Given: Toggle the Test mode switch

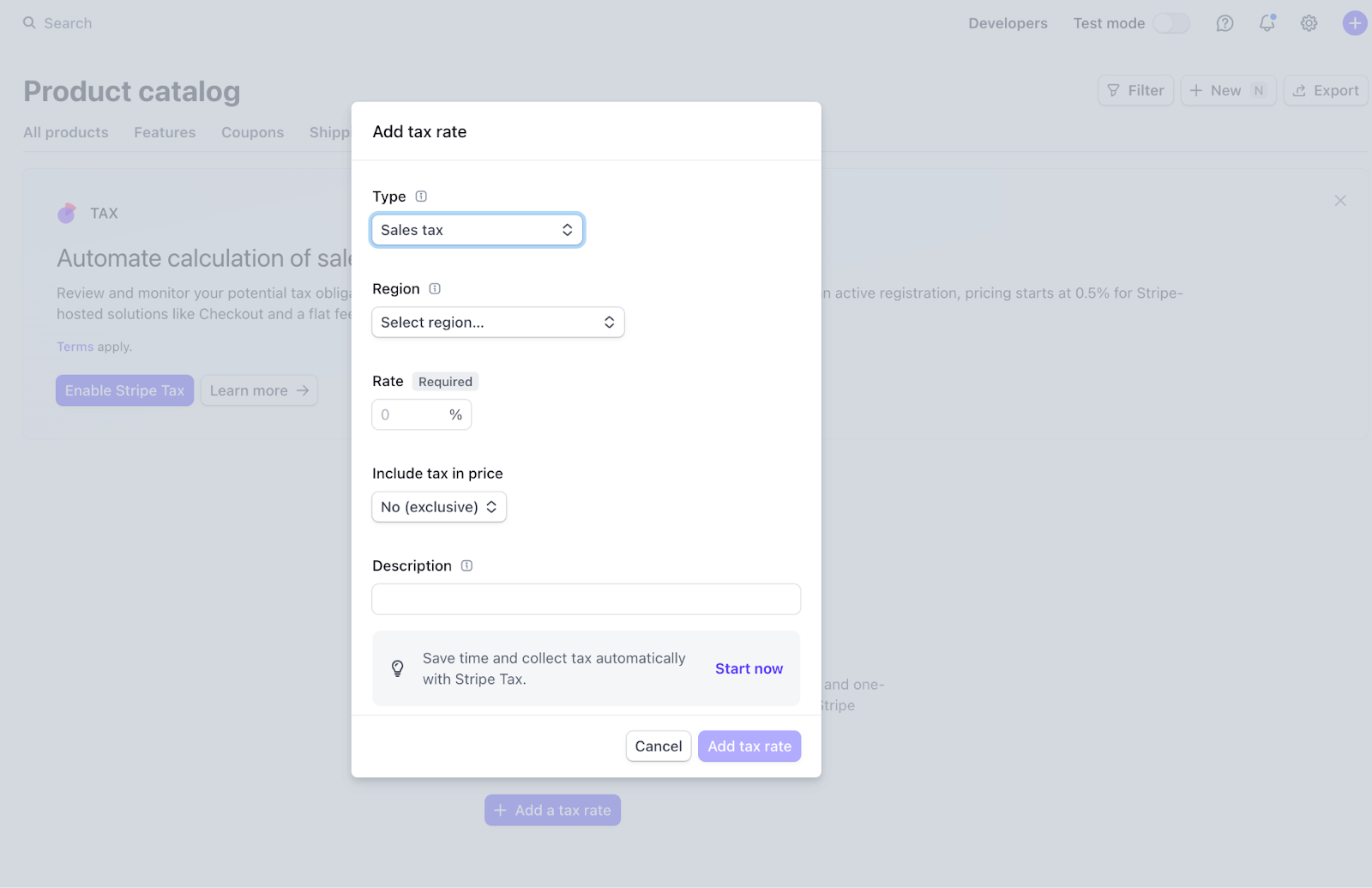Looking at the screenshot, I should point(1171,23).
